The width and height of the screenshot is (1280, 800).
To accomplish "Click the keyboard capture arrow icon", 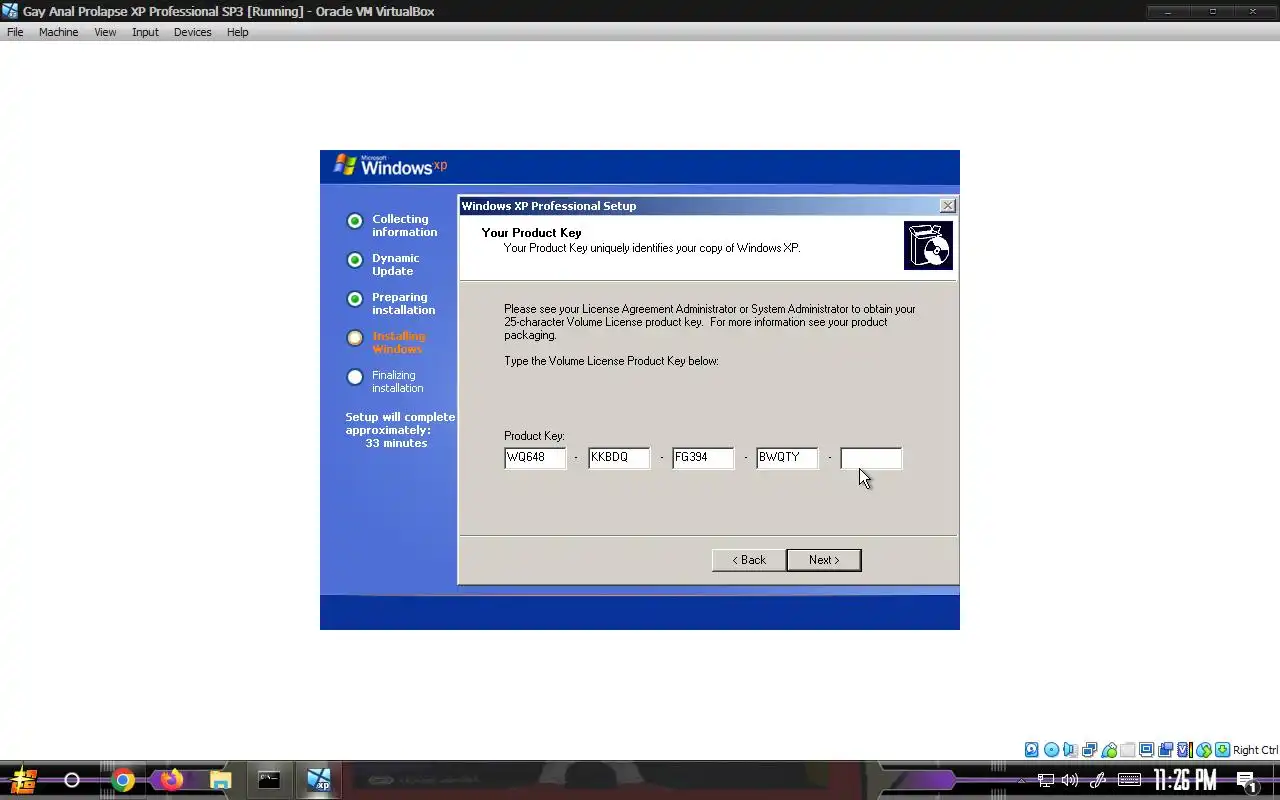I will [1222, 750].
